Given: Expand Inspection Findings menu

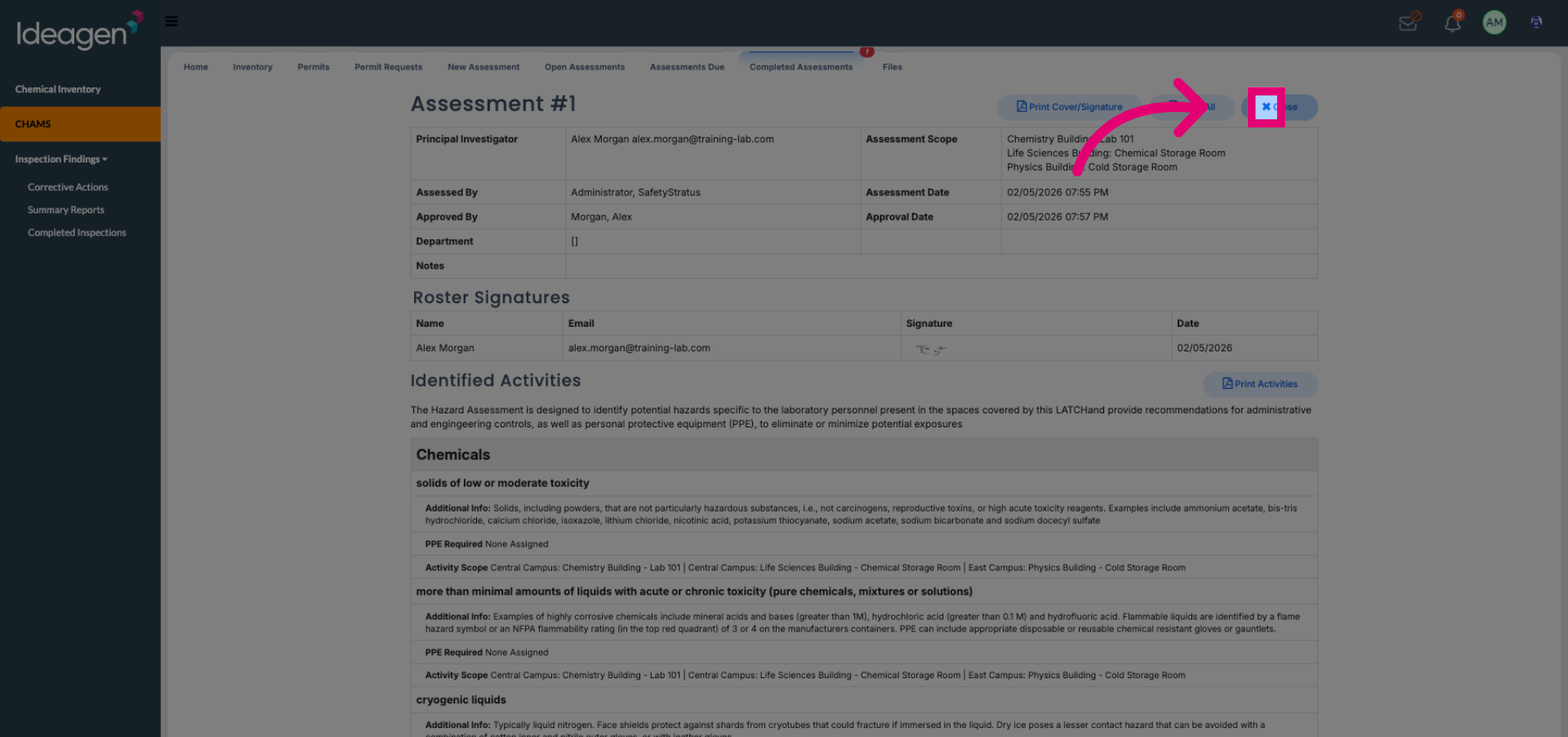Looking at the screenshot, I should click(x=61, y=159).
